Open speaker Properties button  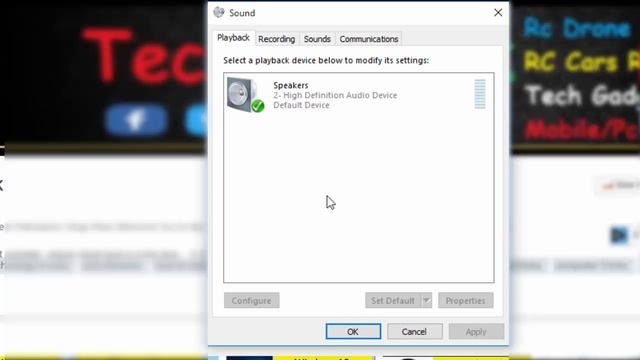(x=466, y=300)
